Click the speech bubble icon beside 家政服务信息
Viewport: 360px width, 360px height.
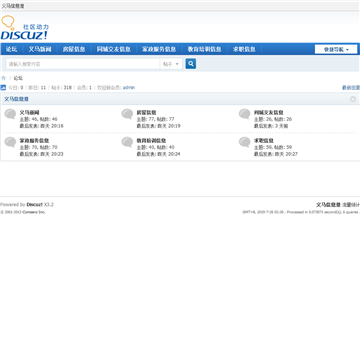click(10, 142)
